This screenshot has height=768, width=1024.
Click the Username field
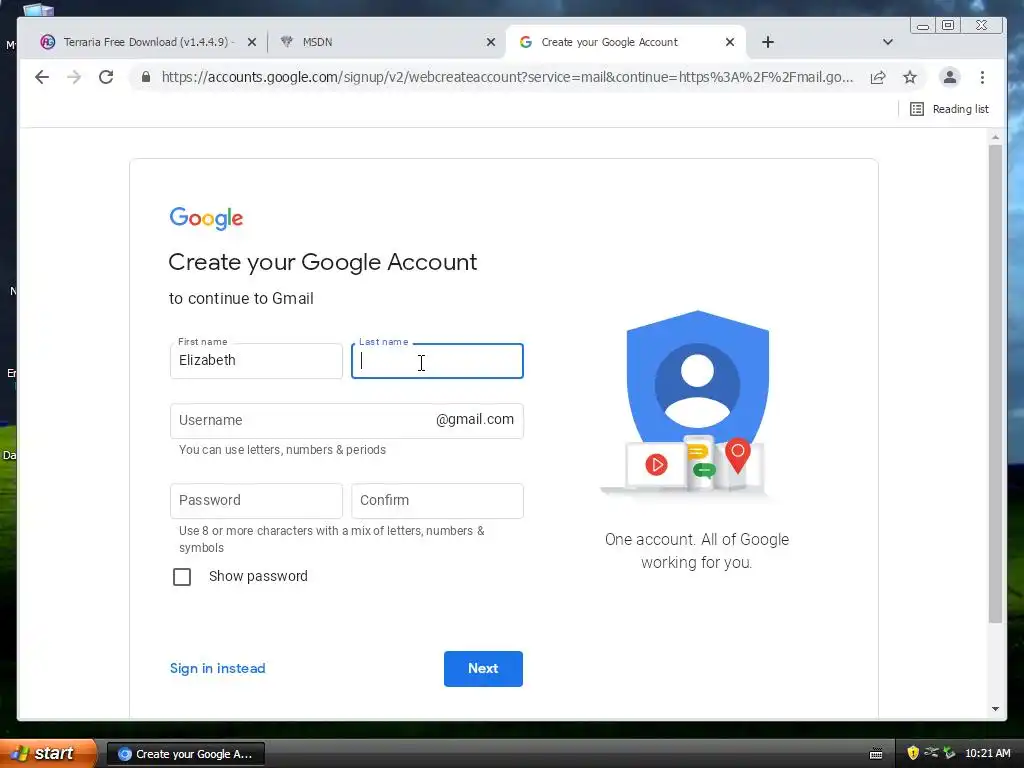click(x=347, y=421)
